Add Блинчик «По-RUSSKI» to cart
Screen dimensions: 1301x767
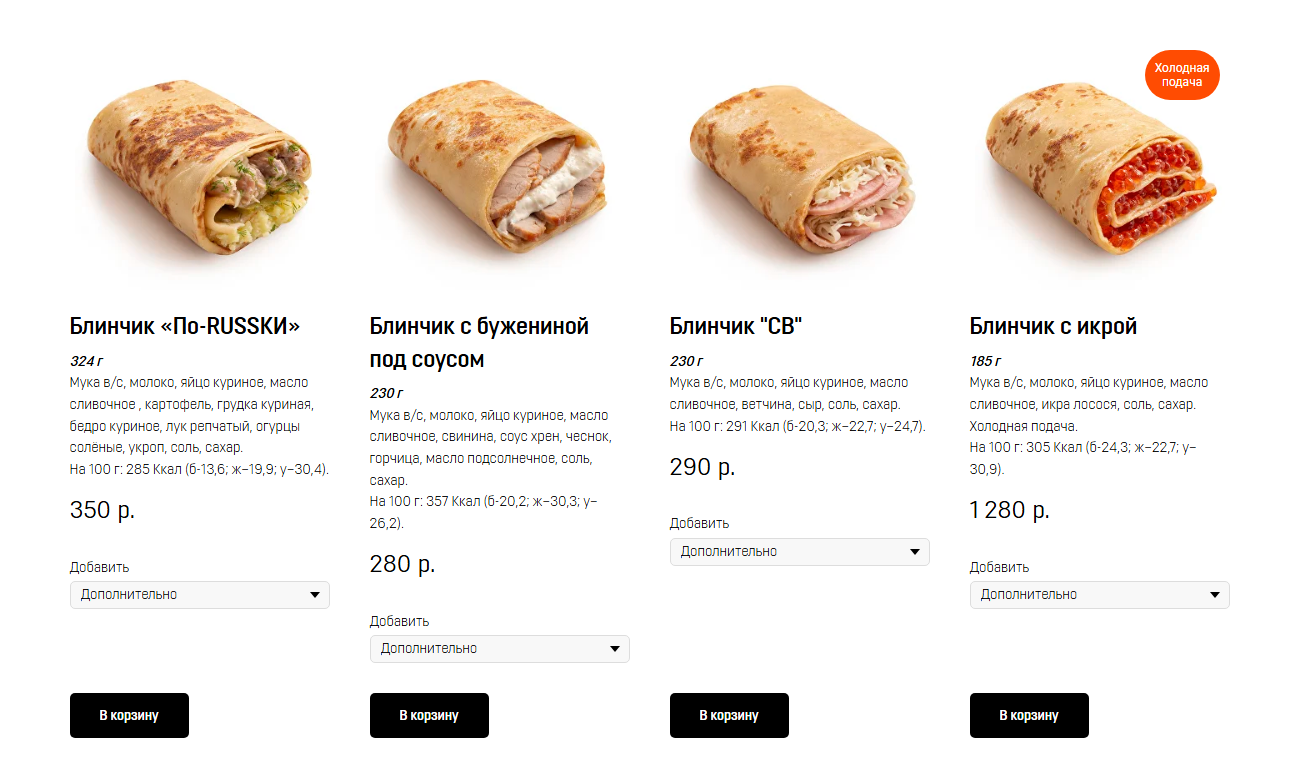(x=129, y=715)
